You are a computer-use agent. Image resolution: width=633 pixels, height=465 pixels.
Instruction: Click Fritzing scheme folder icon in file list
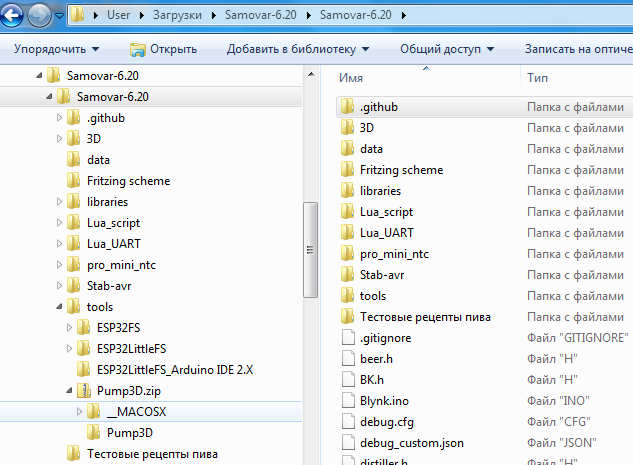coord(347,170)
